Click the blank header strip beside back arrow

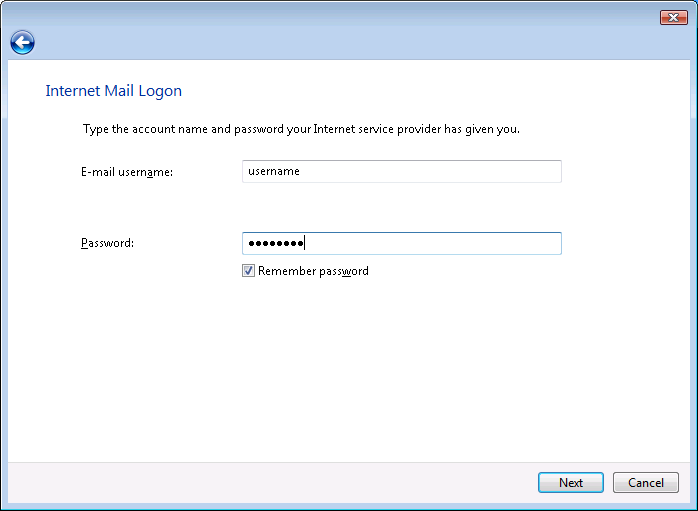click(x=350, y=43)
